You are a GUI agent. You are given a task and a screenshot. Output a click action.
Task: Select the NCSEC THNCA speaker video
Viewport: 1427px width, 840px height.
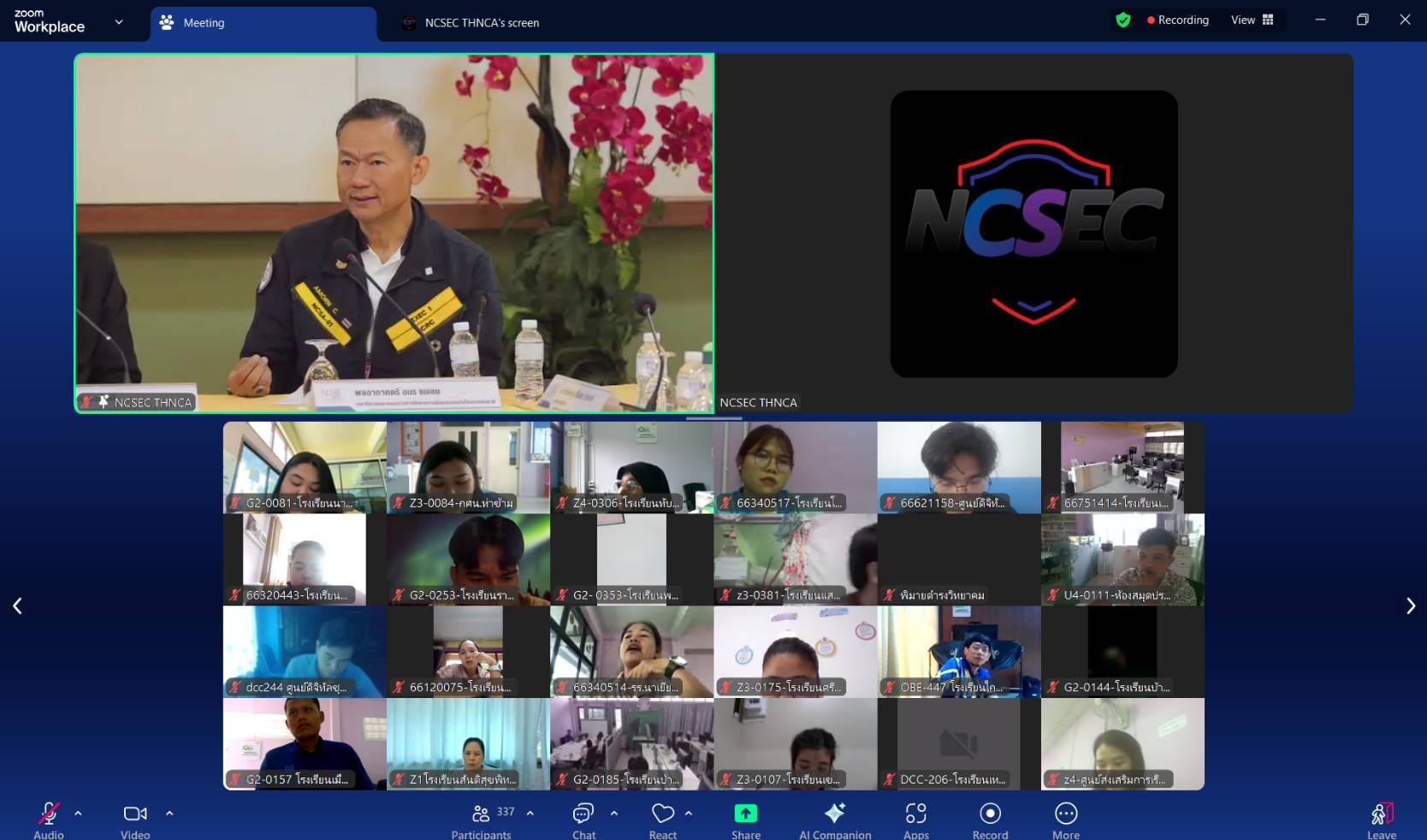pyautogui.click(x=394, y=234)
